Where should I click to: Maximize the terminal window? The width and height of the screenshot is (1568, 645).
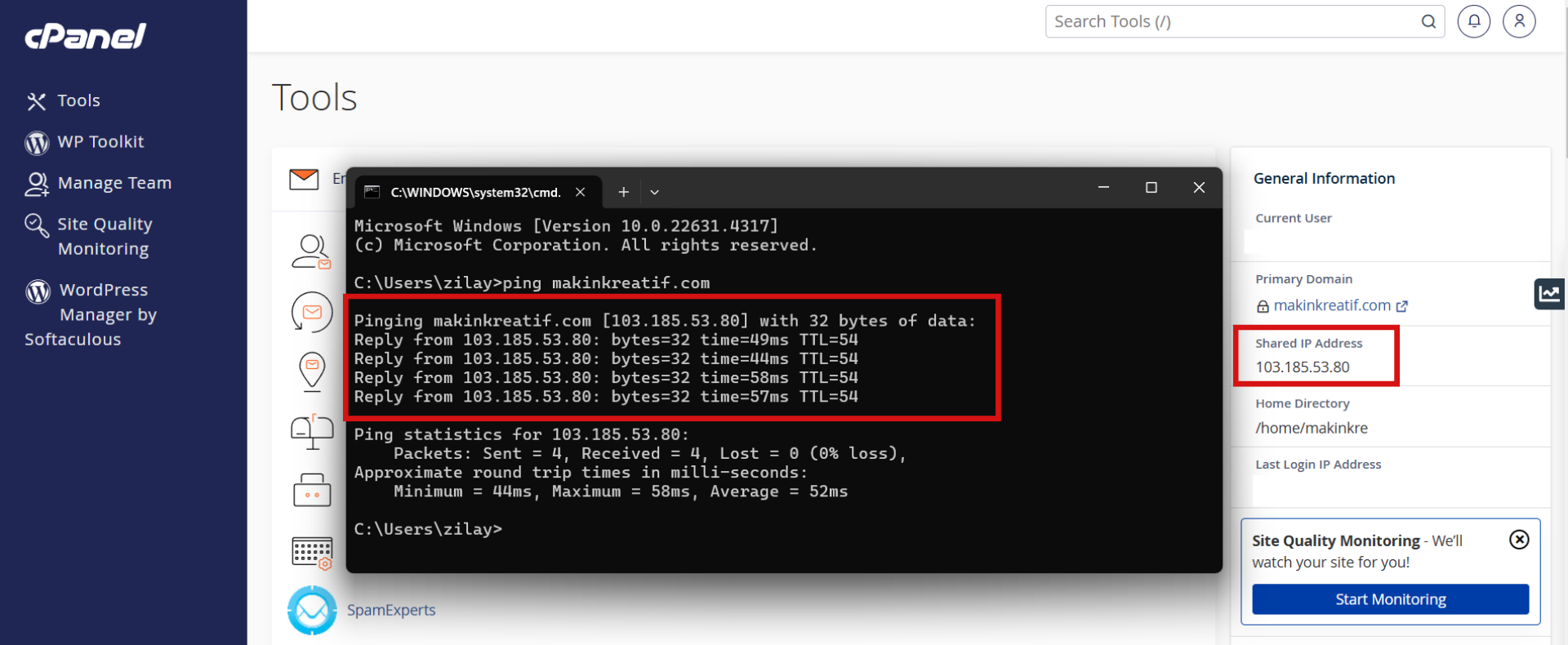point(1151,188)
